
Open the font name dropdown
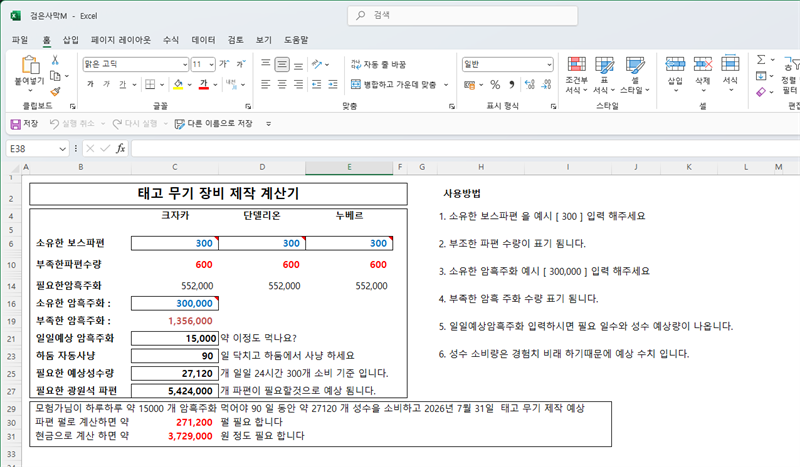click(x=185, y=64)
